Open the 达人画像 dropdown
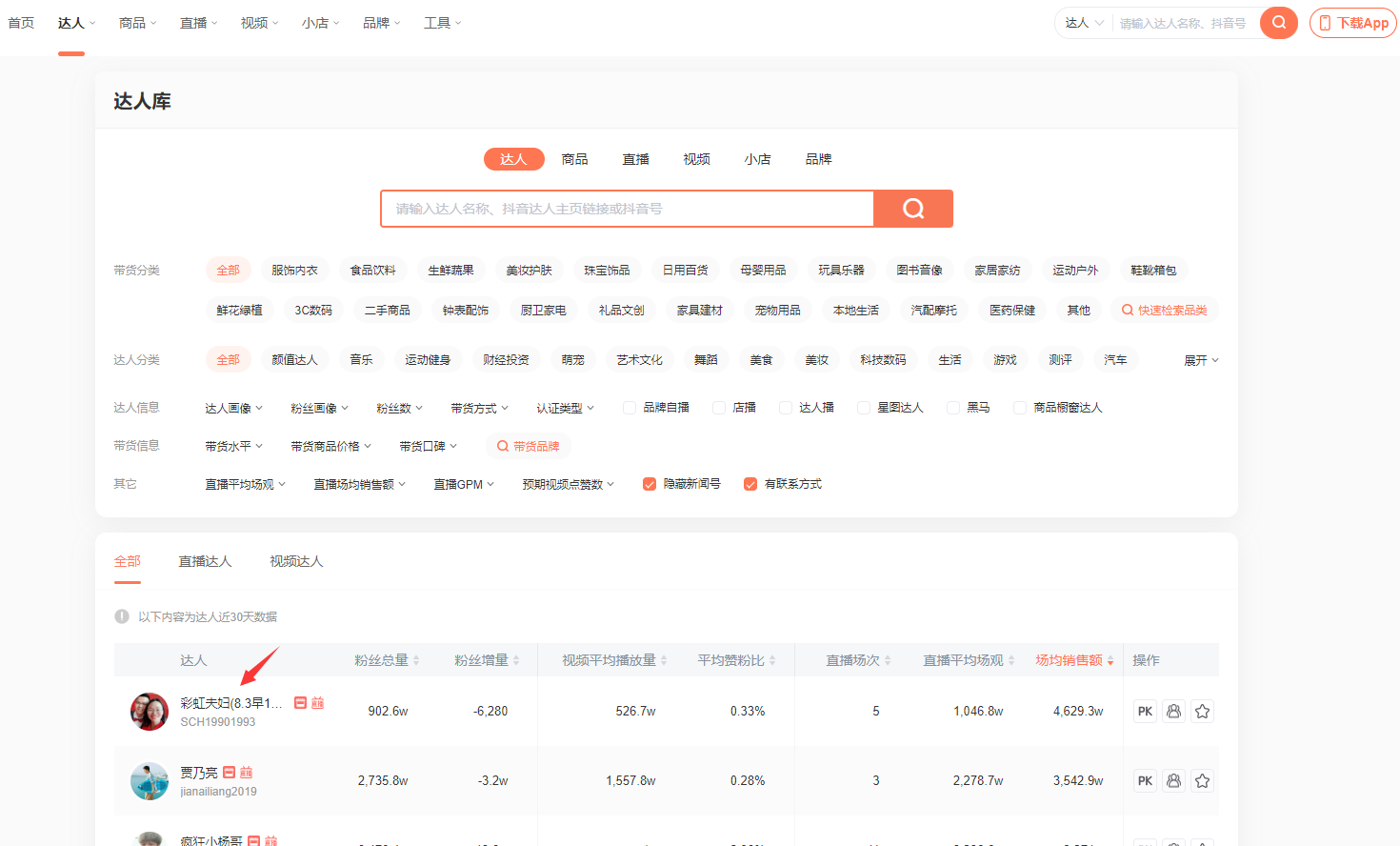Image resolution: width=1400 pixels, height=846 pixels. (x=233, y=408)
